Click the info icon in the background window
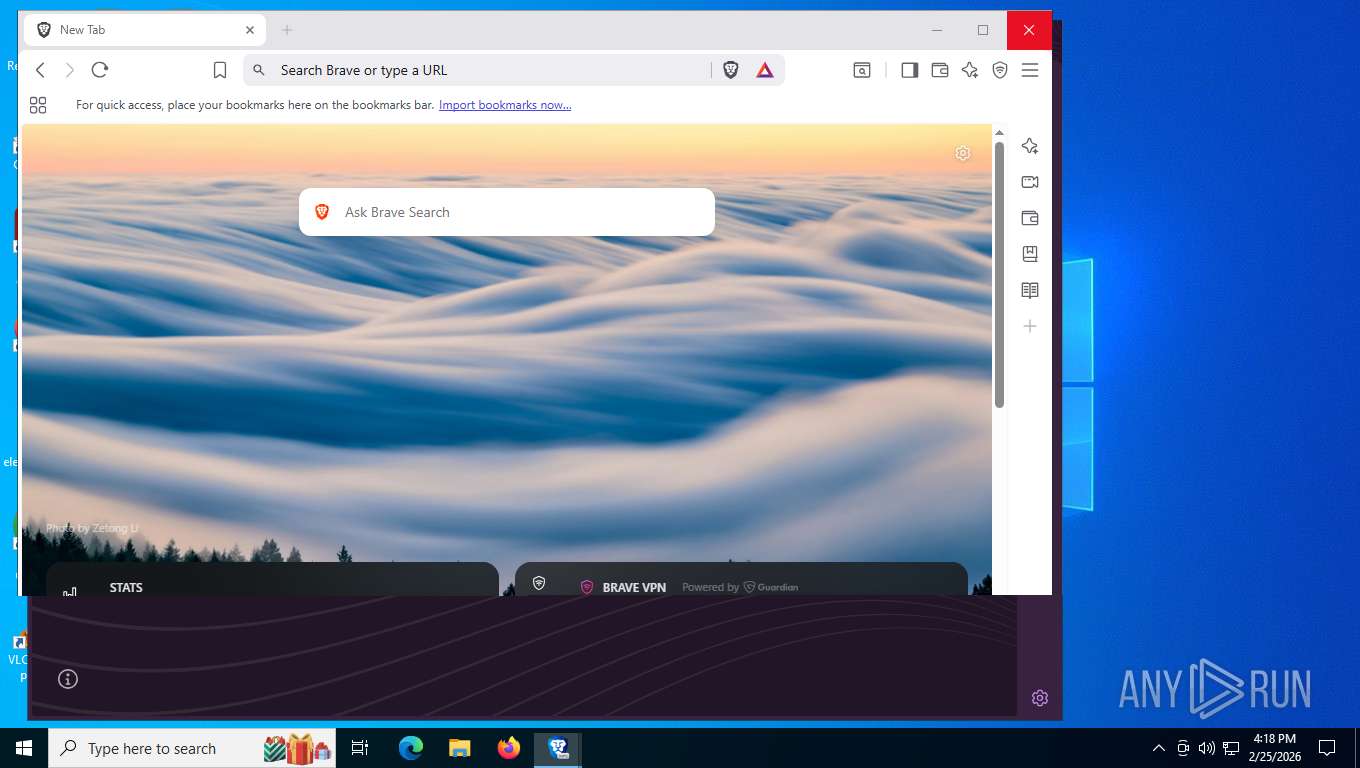 [68, 679]
